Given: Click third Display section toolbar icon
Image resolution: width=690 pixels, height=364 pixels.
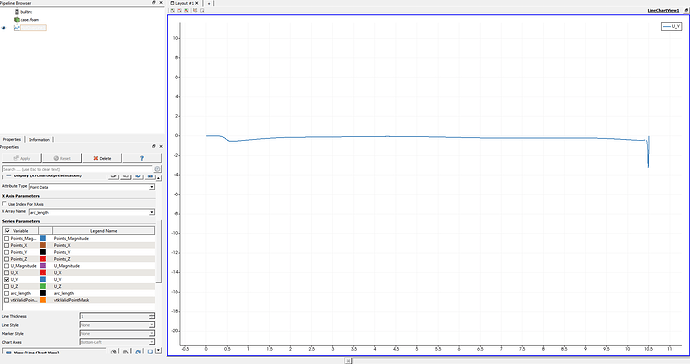Looking at the screenshot, I should pos(138,176).
